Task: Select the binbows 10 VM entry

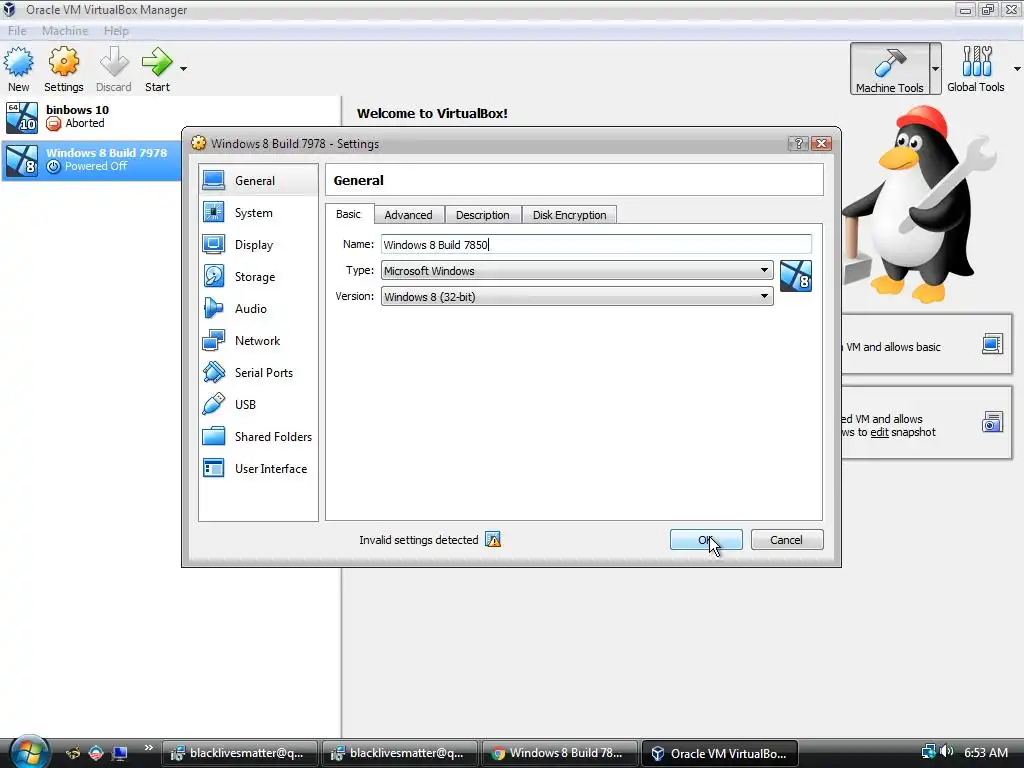Action: pos(171,117)
